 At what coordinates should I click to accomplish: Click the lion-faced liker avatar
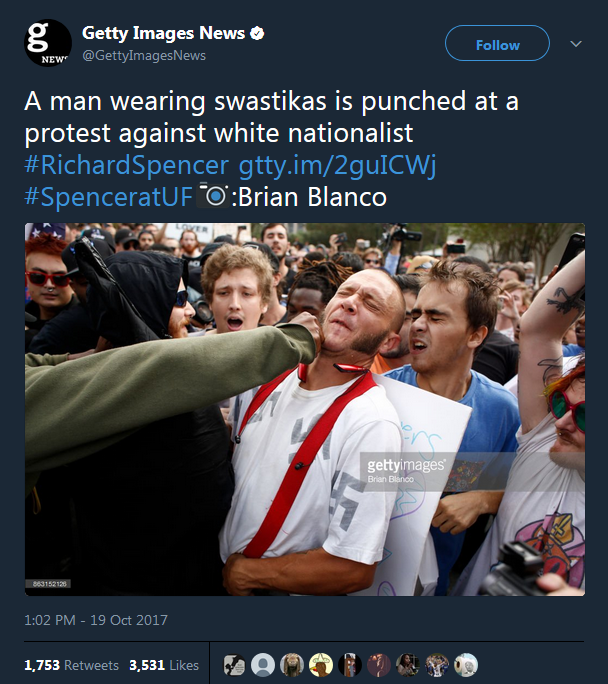292,665
